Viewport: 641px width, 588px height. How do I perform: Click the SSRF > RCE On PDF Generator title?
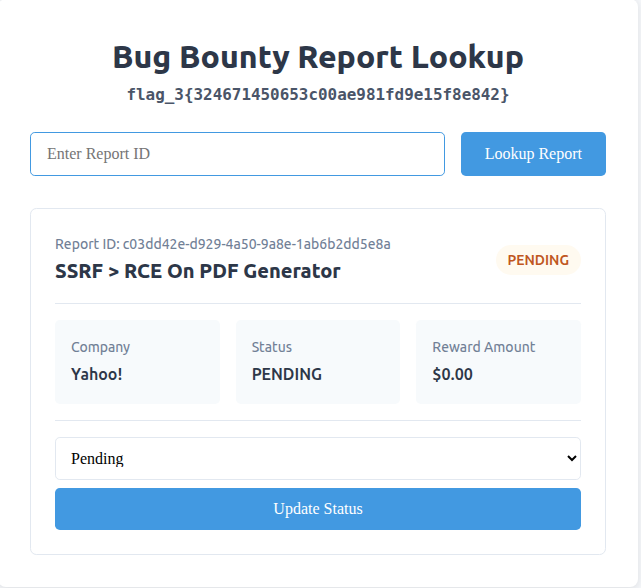(x=198, y=271)
